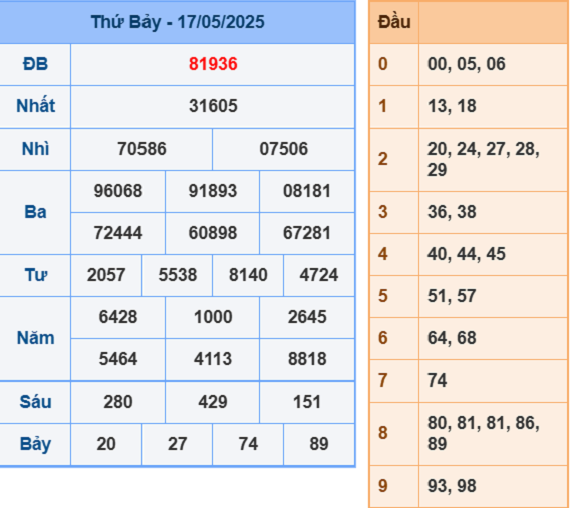Select first prize number 31605

[x=213, y=106]
